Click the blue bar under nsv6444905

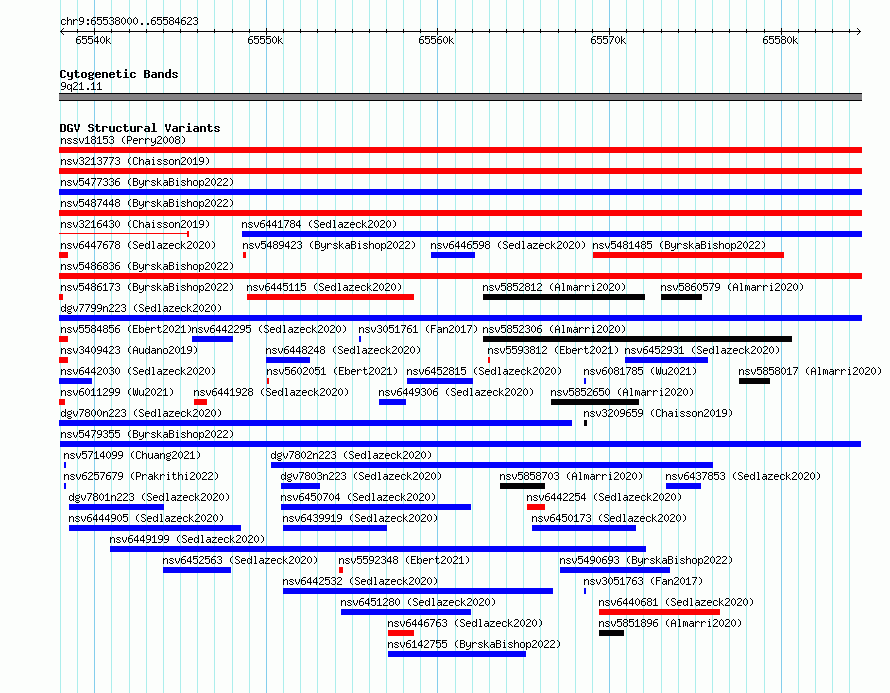[x=155, y=528]
